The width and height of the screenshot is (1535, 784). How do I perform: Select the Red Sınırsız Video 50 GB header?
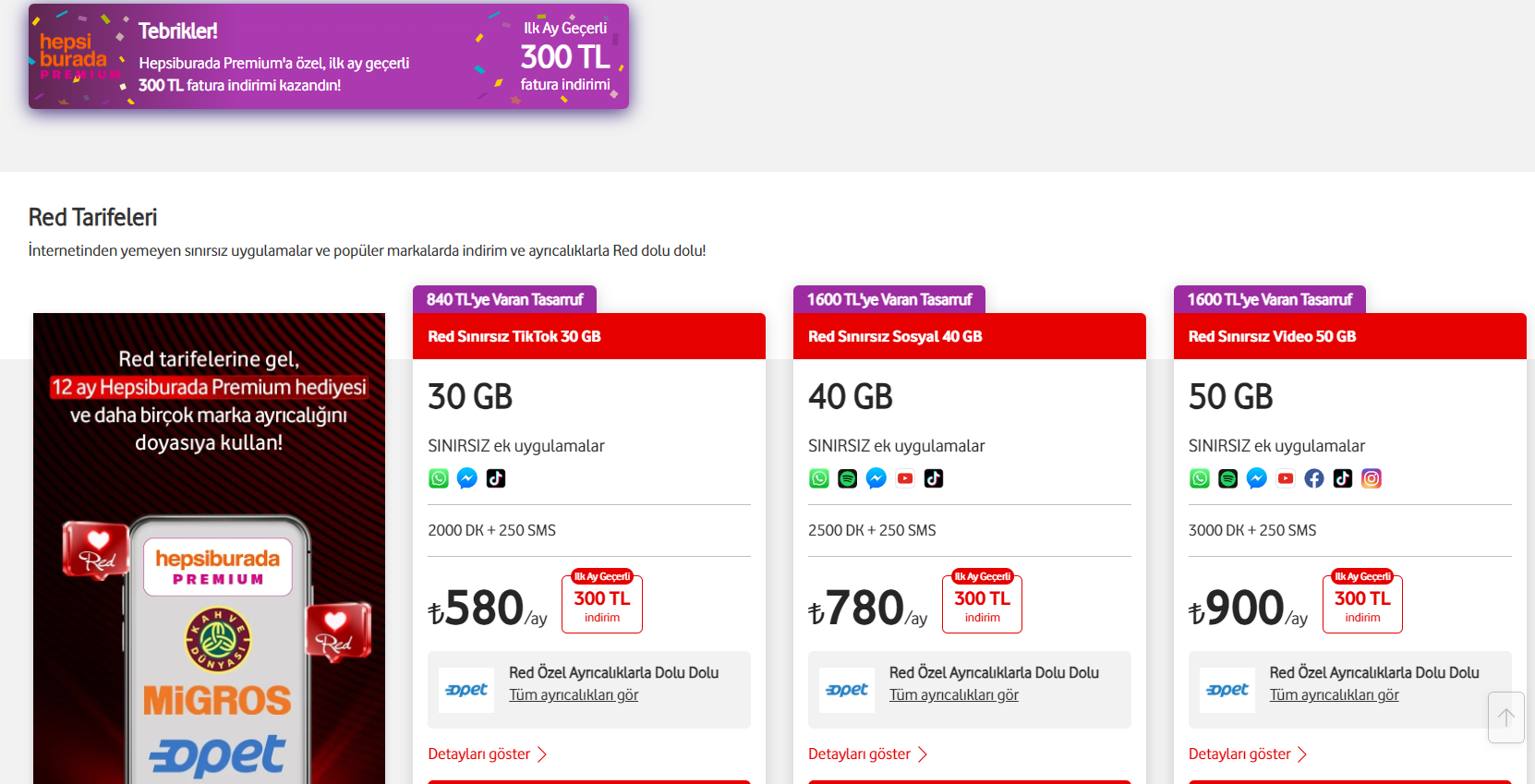[1350, 336]
